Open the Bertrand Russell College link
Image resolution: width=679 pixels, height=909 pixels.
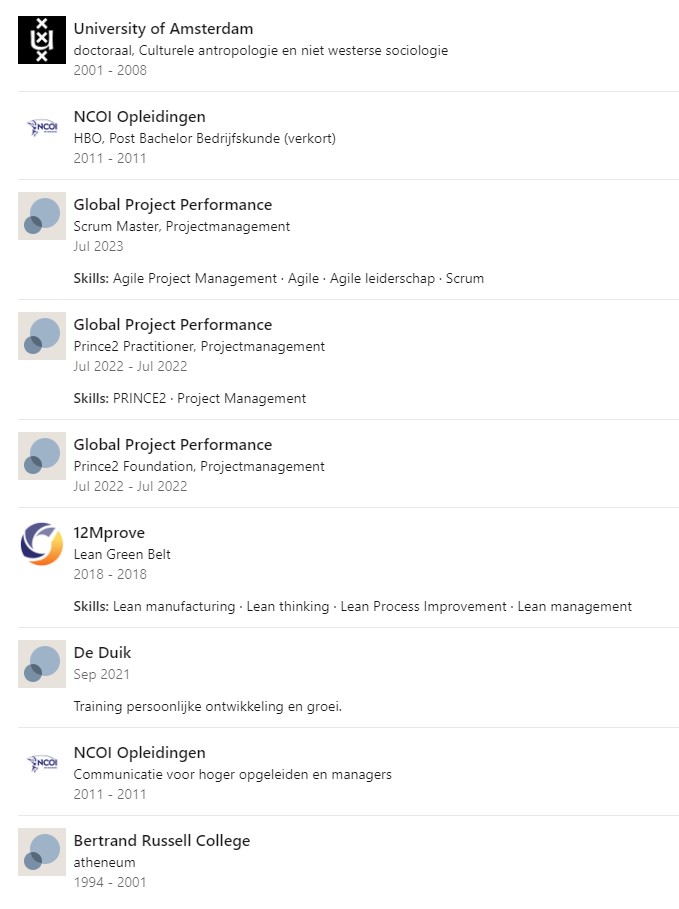click(x=161, y=841)
